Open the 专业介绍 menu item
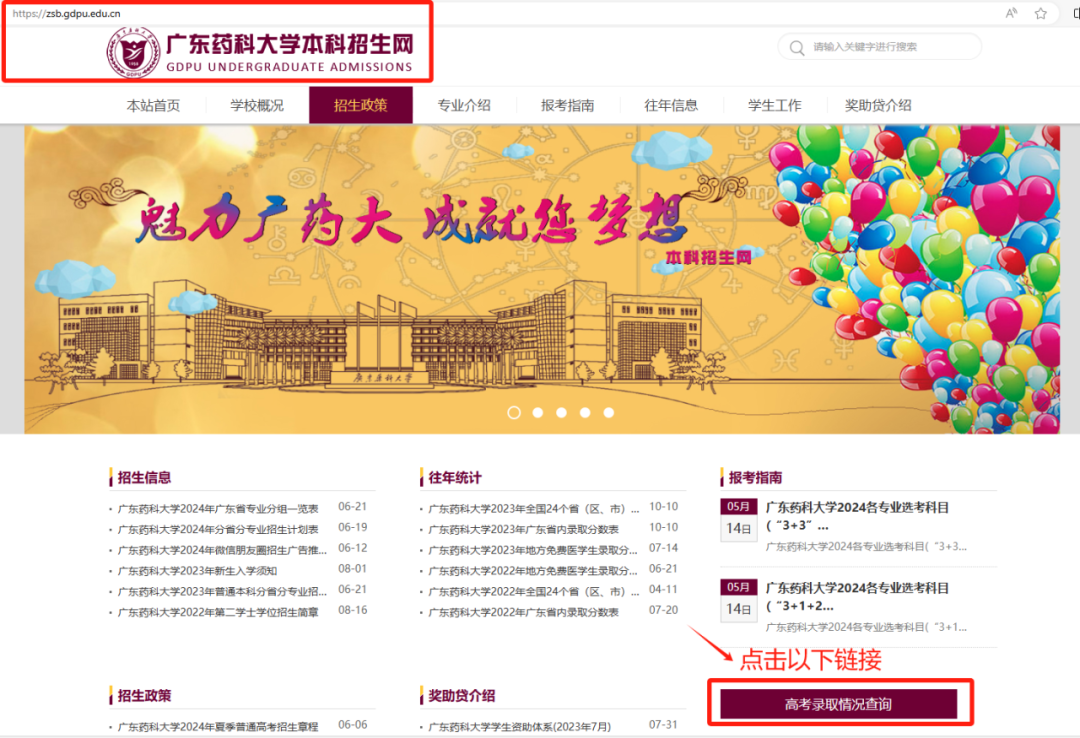Screen dimensions: 1080x738 (464, 105)
